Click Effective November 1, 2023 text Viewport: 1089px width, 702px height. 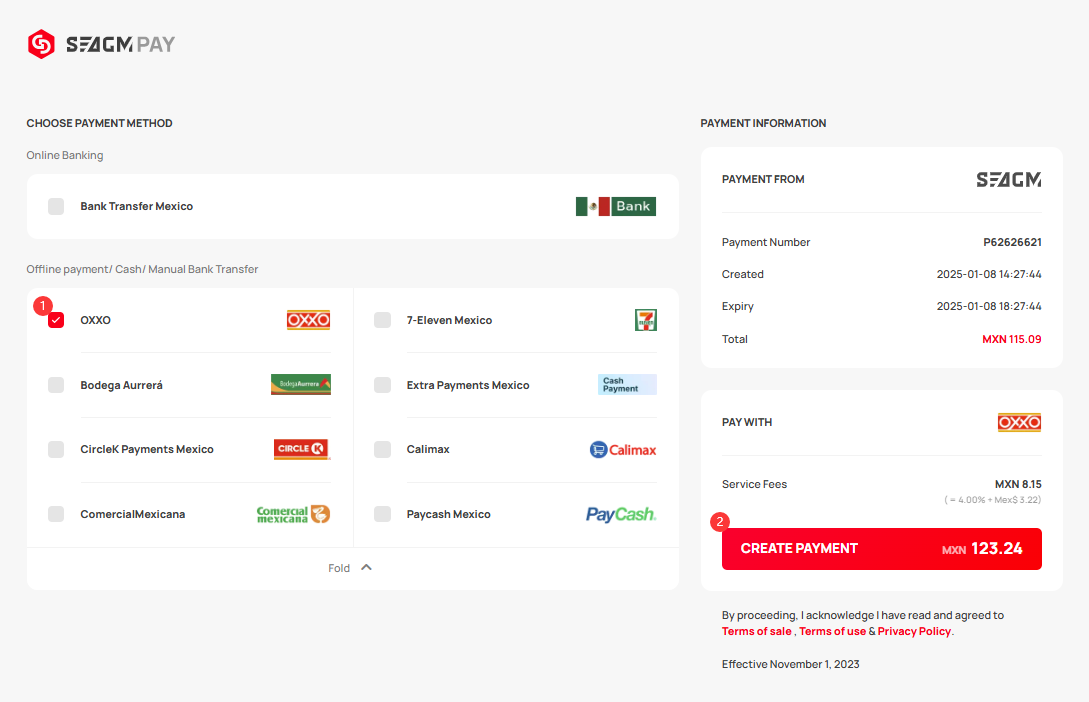(x=790, y=664)
